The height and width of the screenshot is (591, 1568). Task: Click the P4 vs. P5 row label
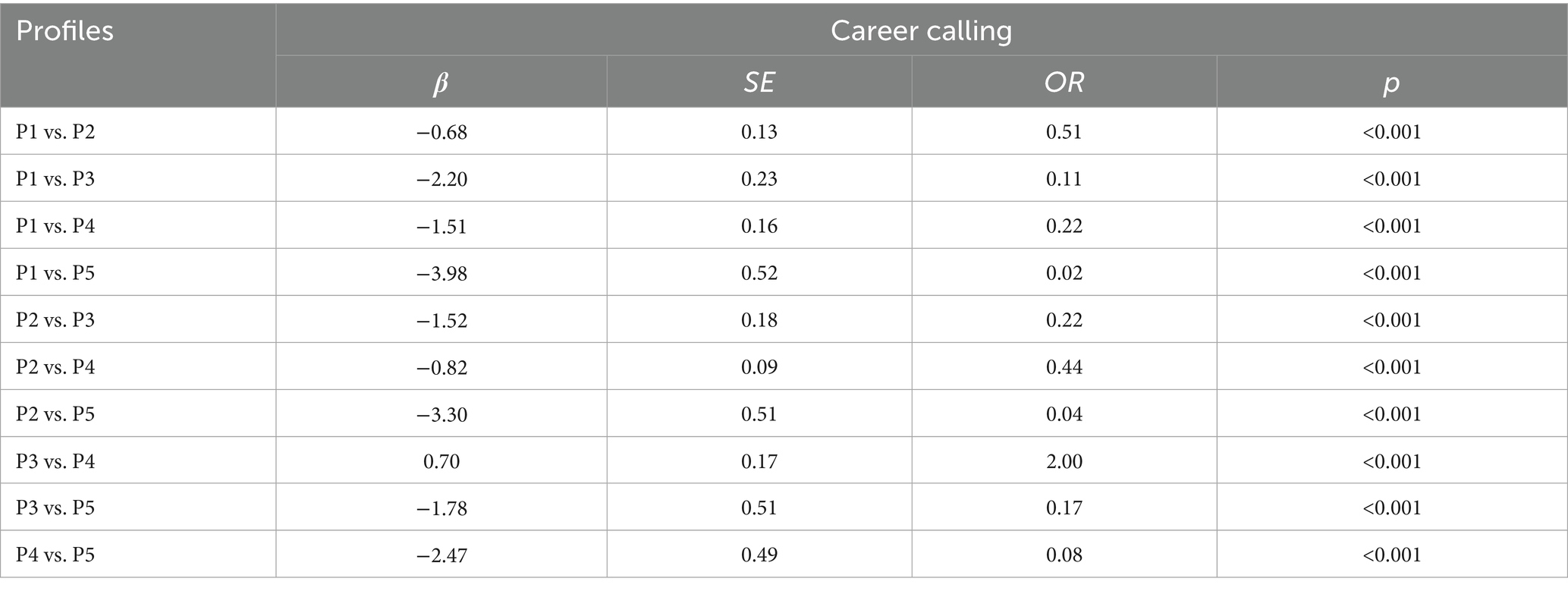(x=55, y=555)
